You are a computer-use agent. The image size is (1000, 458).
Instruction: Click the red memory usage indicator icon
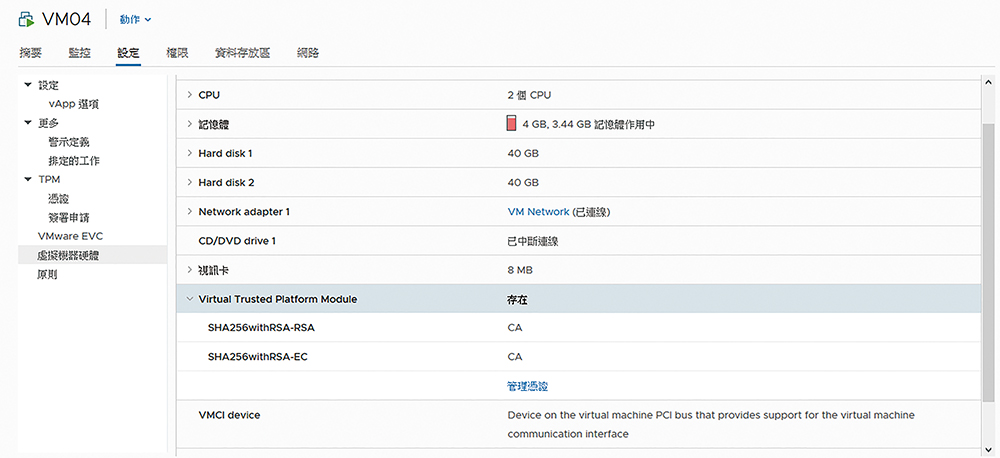pos(511,124)
